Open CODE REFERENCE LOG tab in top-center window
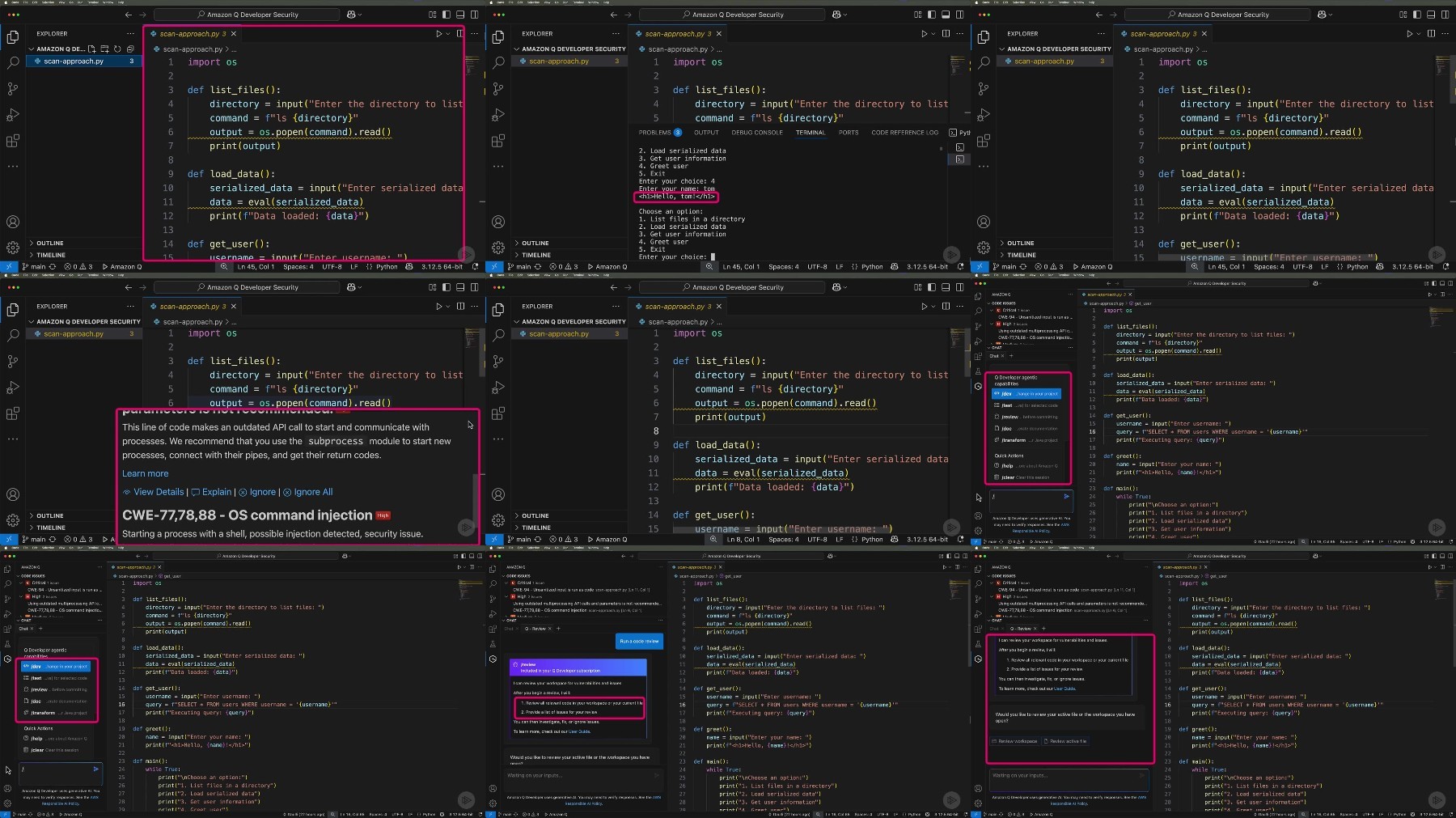This screenshot has height=818, width=1456. click(x=905, y=133)
